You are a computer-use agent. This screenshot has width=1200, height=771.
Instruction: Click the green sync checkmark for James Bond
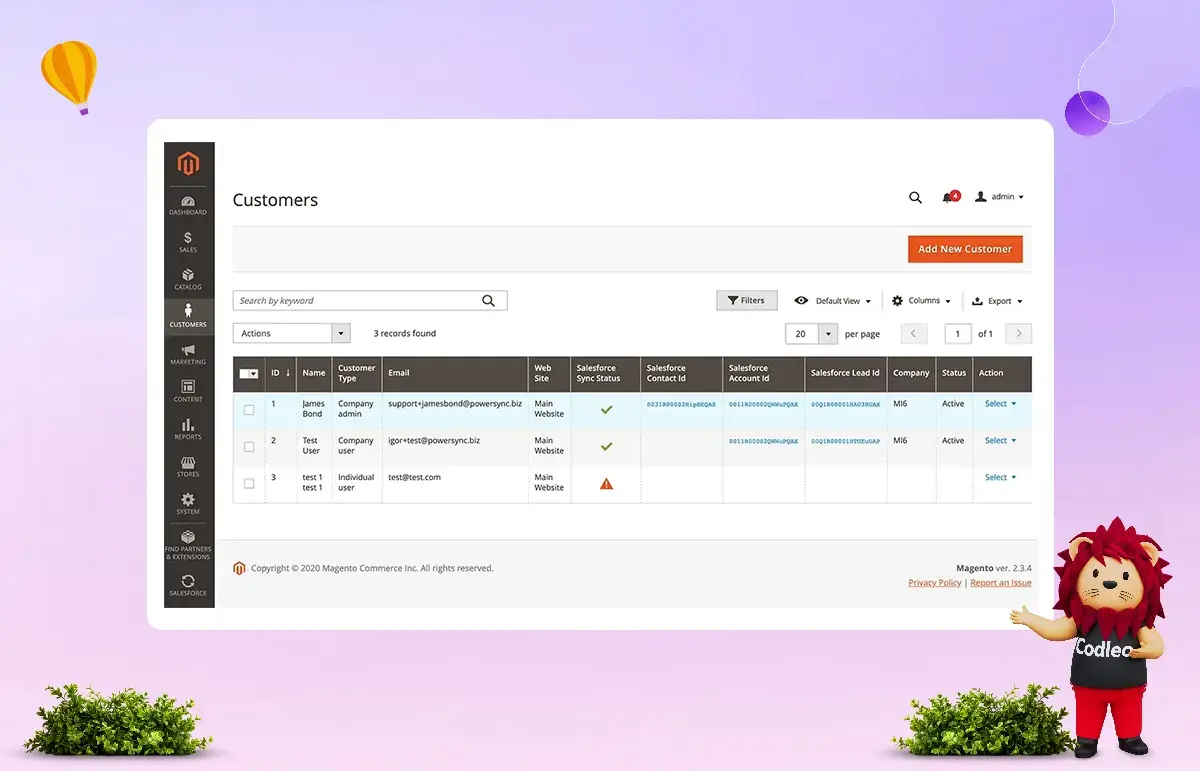(x=606, y=409)
